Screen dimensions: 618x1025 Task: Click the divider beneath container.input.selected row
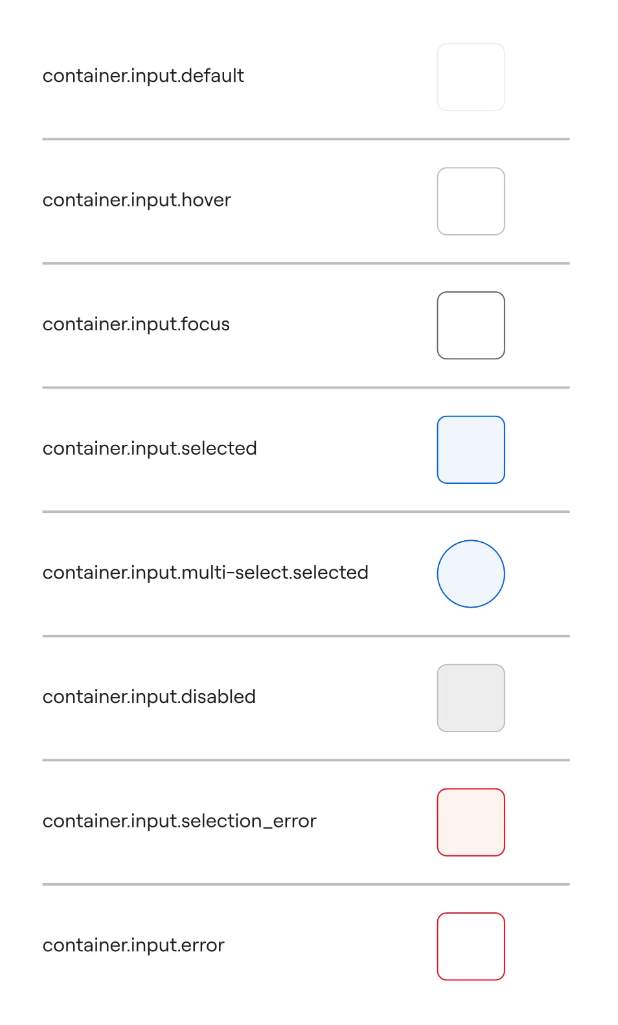point(305,512)
